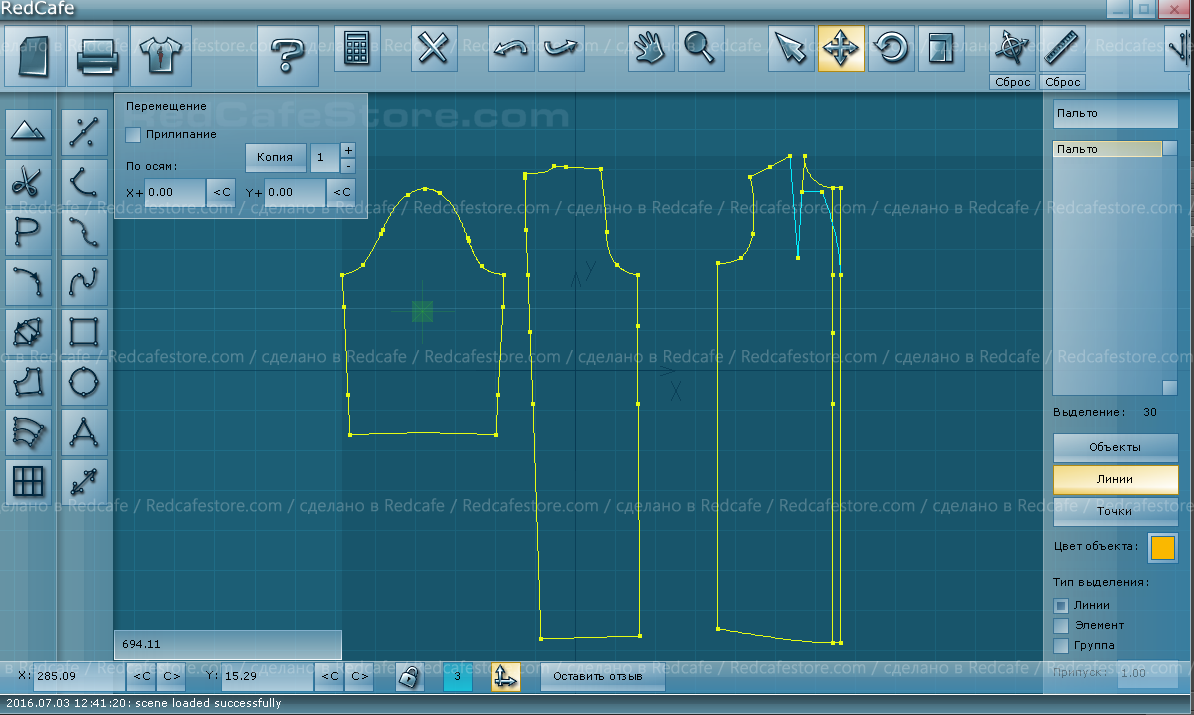The image size is (1194, 715).
Task: Check the Элемент selection type checkbox
Action: (1061, 626)
